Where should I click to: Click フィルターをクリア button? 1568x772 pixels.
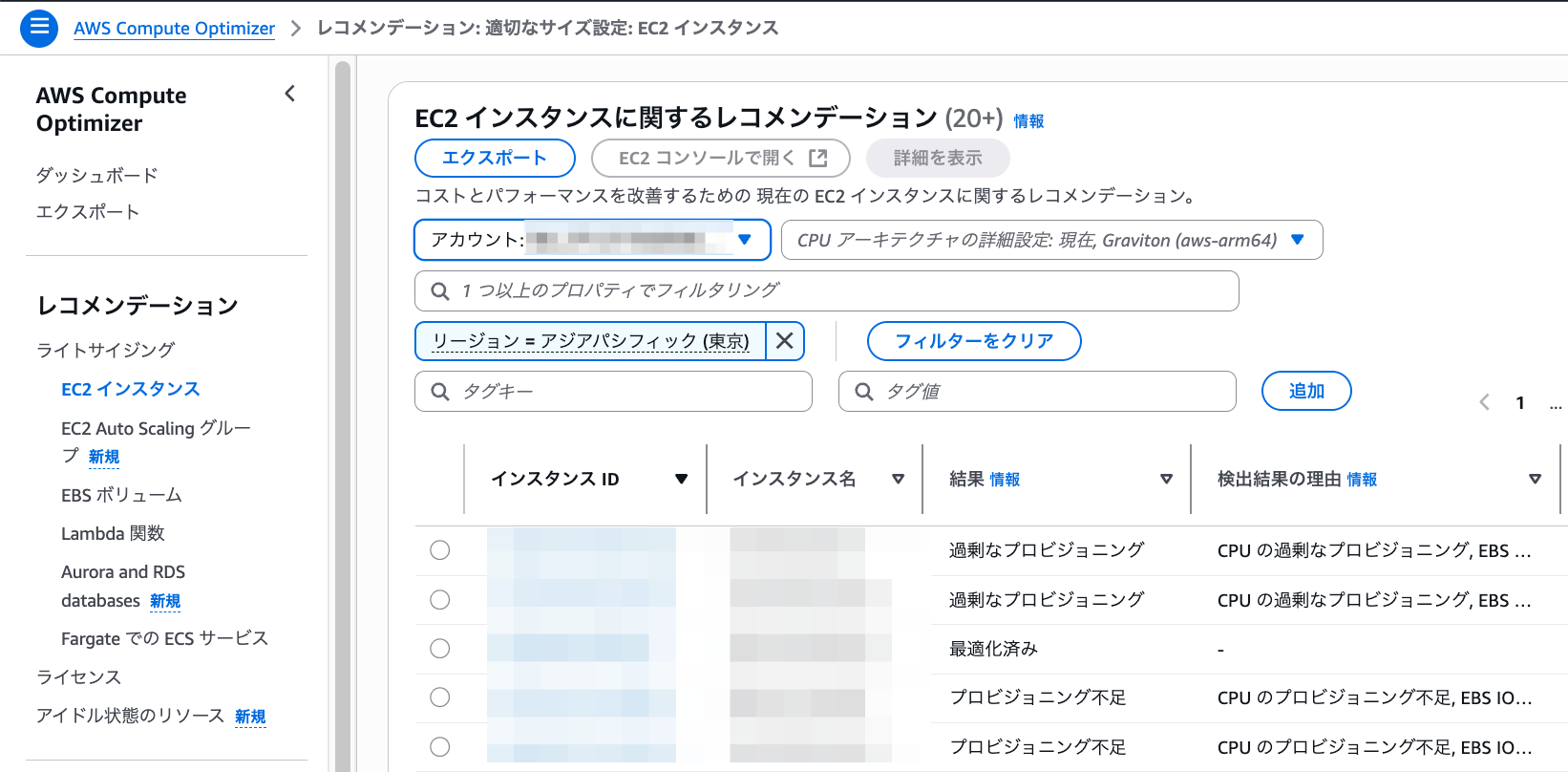(x=974, y=341)
